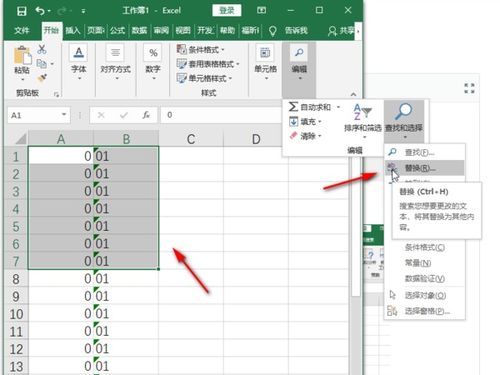
Task: Switch to the 数据 ribbon tab
Action: coord(139,31)
